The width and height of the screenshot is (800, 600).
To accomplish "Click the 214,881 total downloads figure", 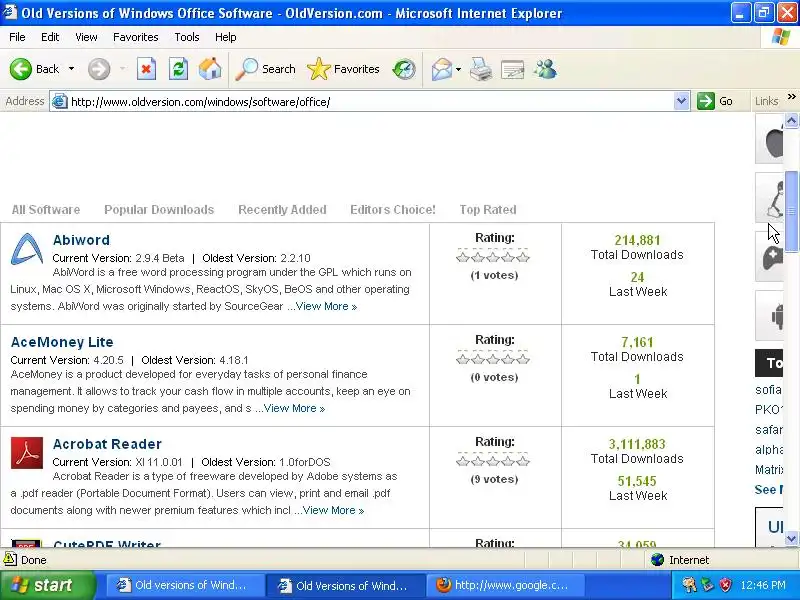I will pyautogui.click(x=637, y=240).
